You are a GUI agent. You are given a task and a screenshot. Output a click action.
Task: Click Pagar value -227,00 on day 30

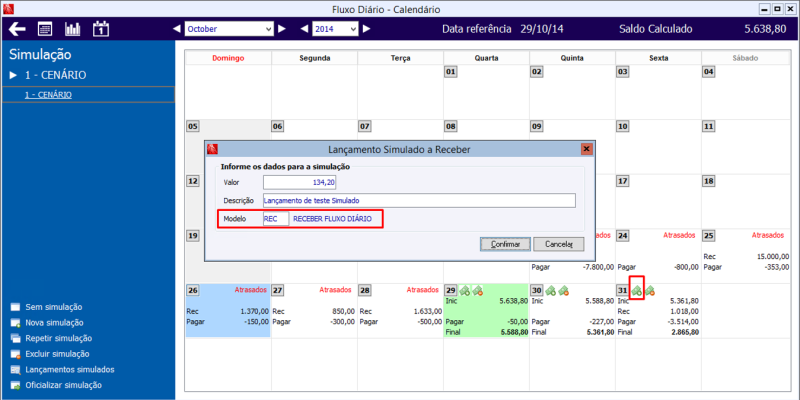[600, 321]
